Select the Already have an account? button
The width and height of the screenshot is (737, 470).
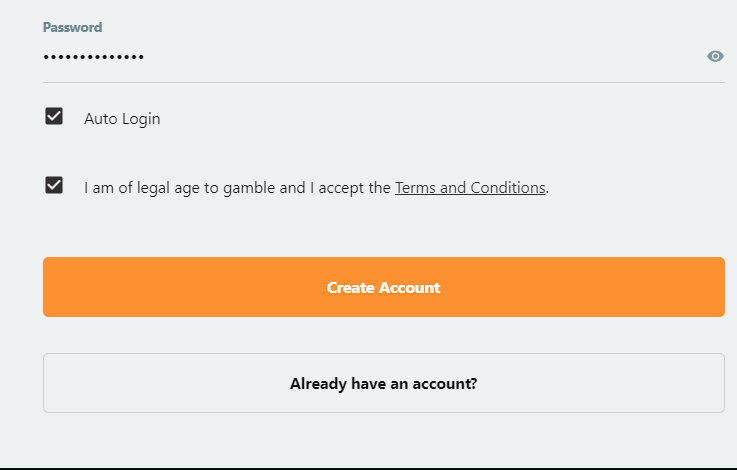tap(384, 383)
